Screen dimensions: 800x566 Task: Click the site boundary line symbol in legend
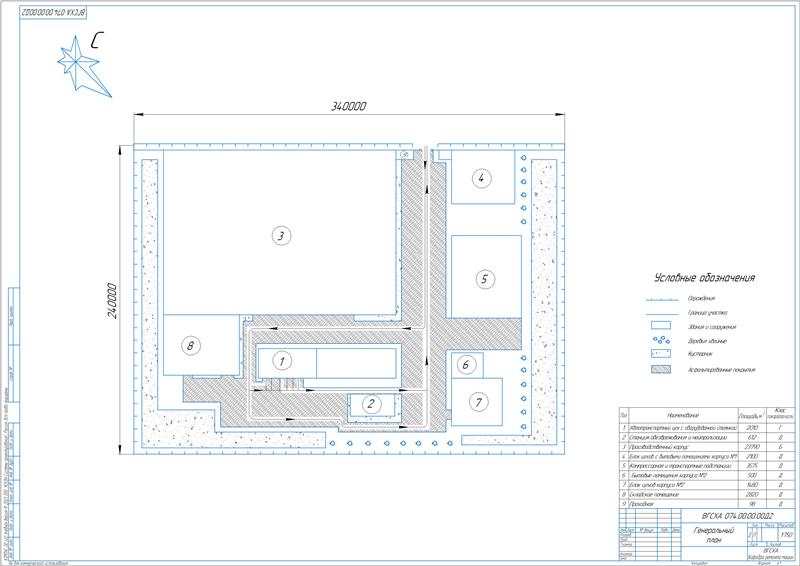click(x=661, y=313)
